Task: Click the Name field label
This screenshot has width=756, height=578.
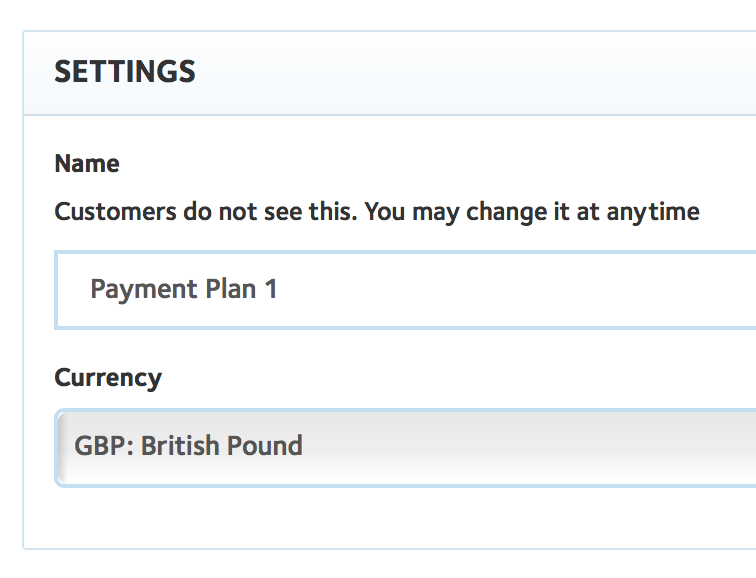Action: (87, 164)
